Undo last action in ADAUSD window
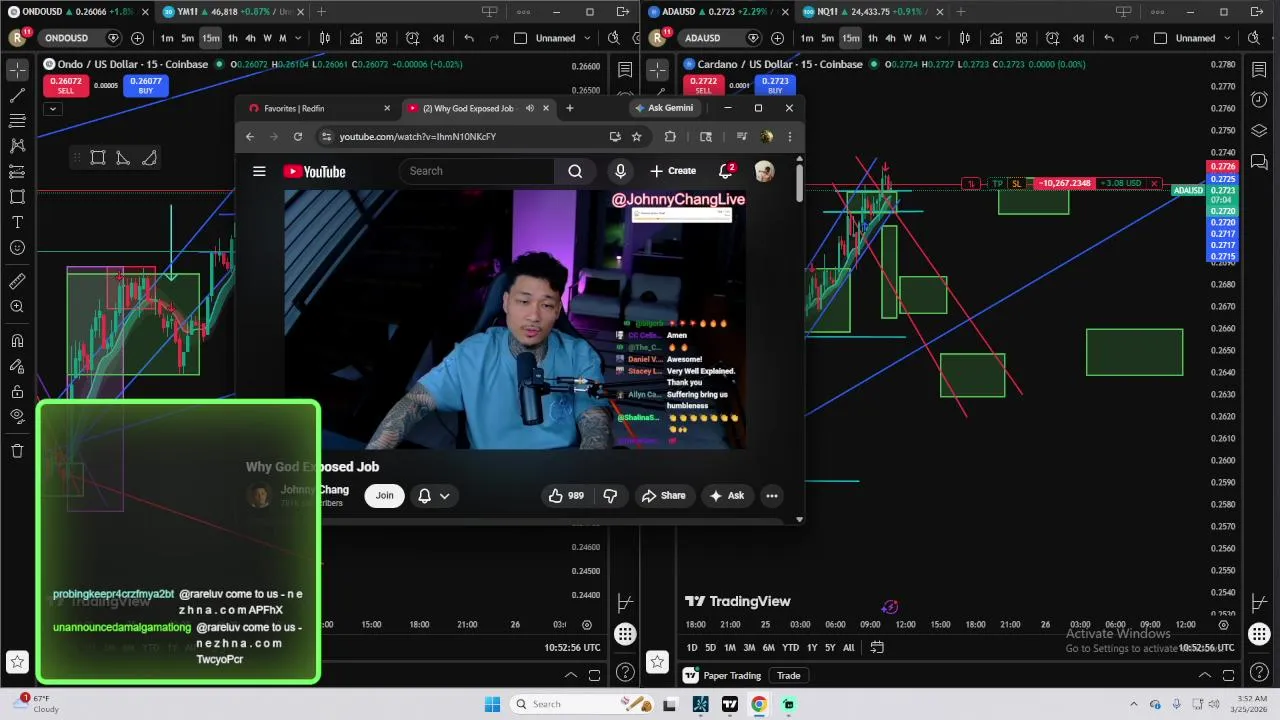The width and height of the screenshot is (1280, 720). coord(1109,38)
